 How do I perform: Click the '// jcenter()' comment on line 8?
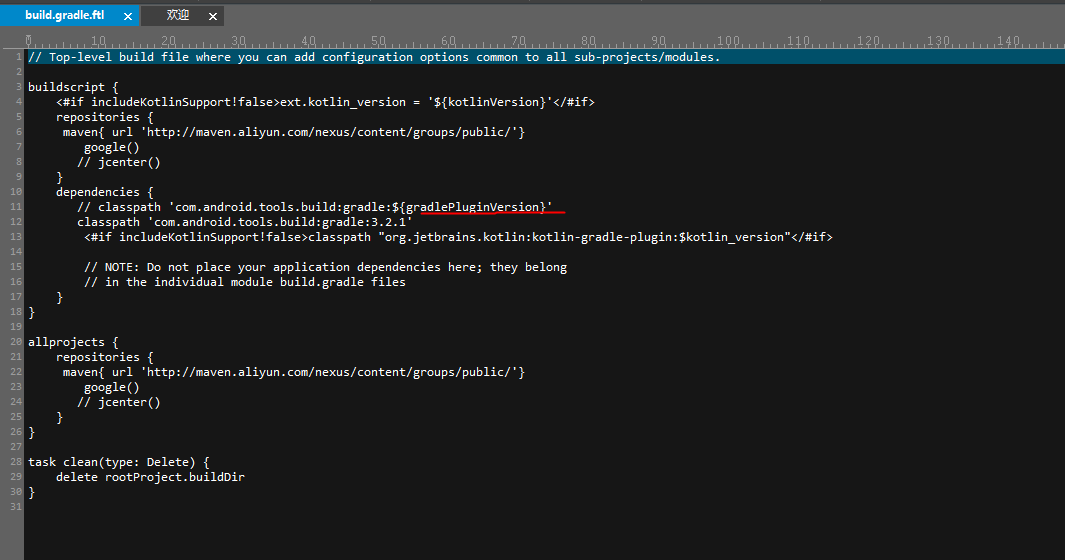click(x=119, y=162)
